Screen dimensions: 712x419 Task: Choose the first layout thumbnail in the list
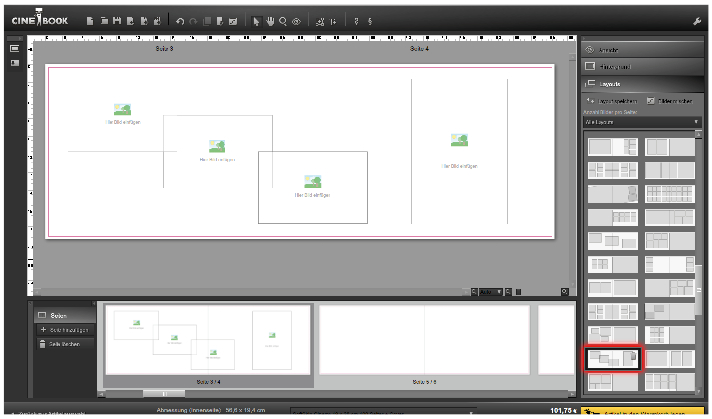pyautogui.click(x=613, y=147)
